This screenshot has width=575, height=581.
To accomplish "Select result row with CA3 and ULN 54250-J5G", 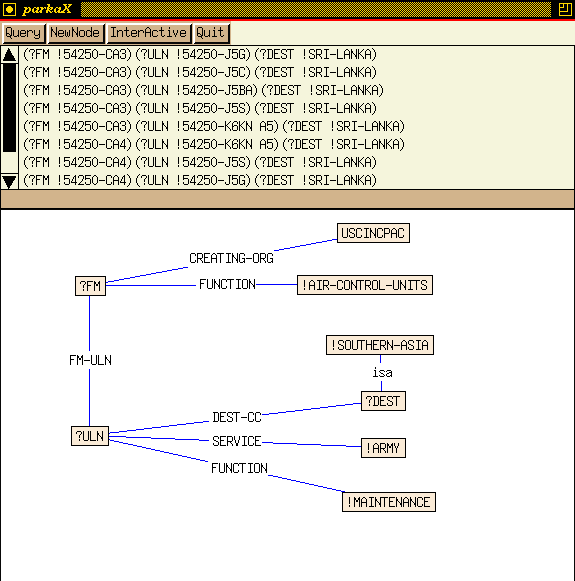I will point(200,54).
